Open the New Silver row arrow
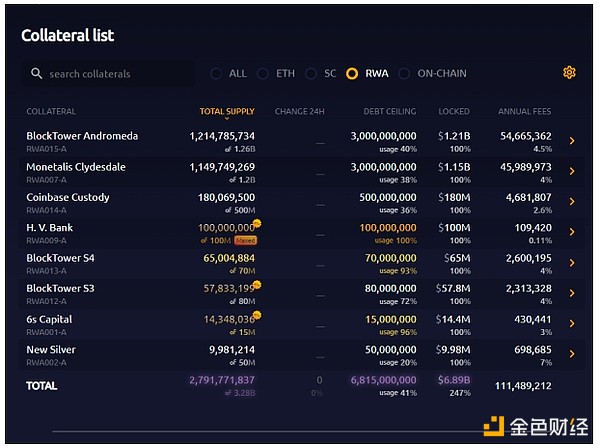This screenshot has width=600, height=448. pos(571,354)
